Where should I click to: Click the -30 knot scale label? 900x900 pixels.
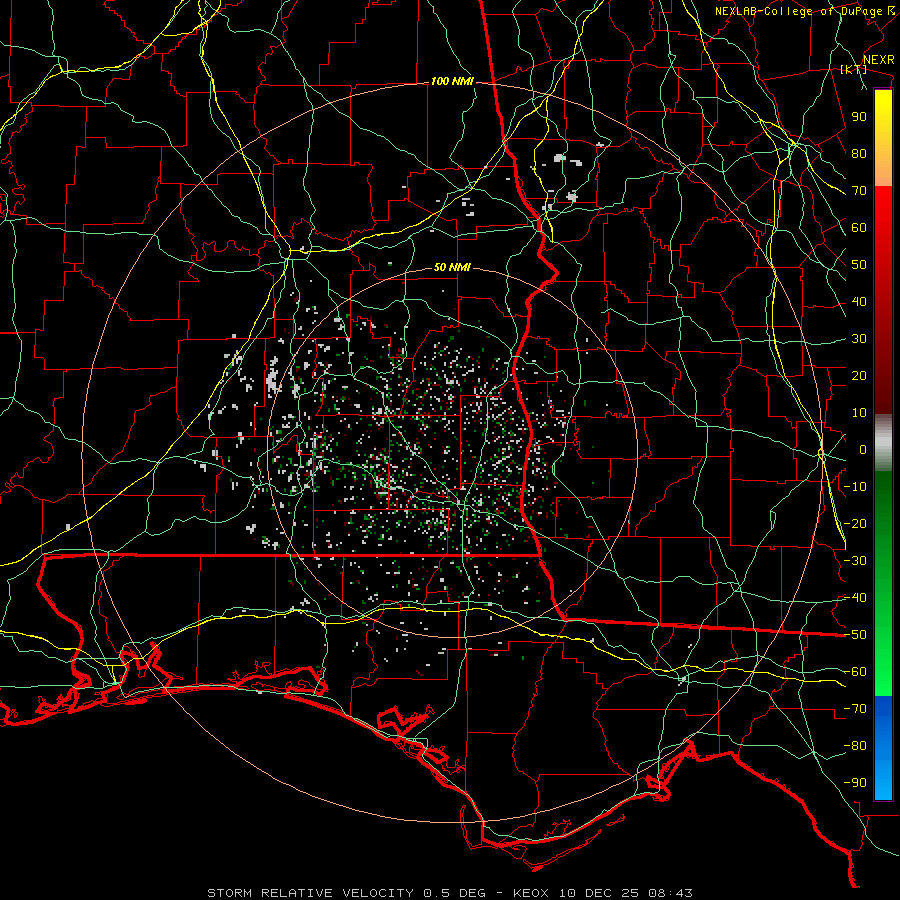click(855, 561)
